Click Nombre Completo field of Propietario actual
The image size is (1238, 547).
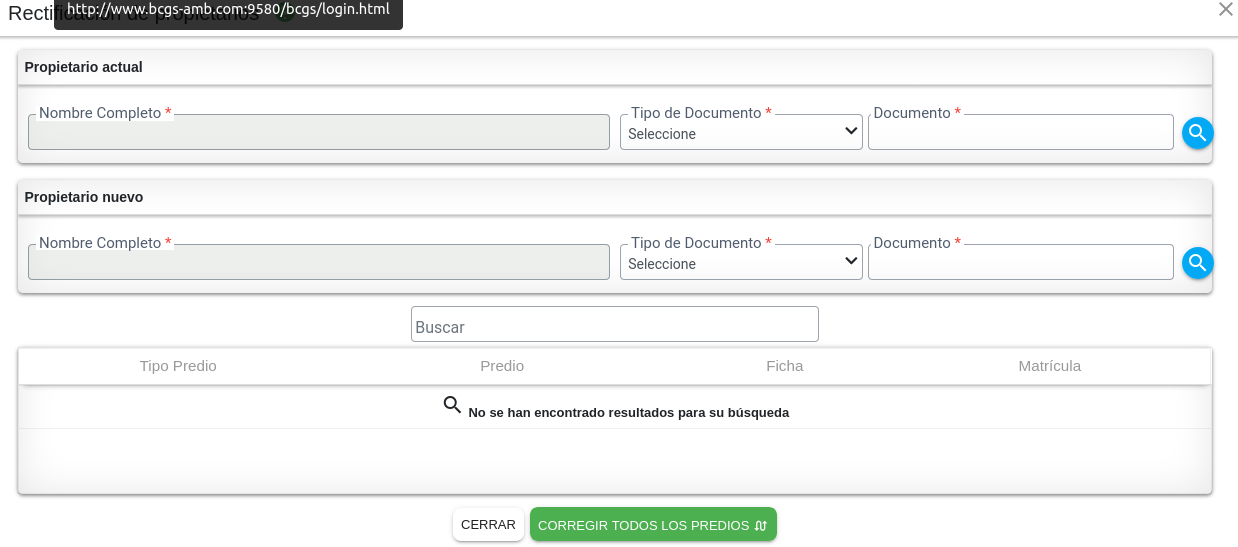click(318, 133)
